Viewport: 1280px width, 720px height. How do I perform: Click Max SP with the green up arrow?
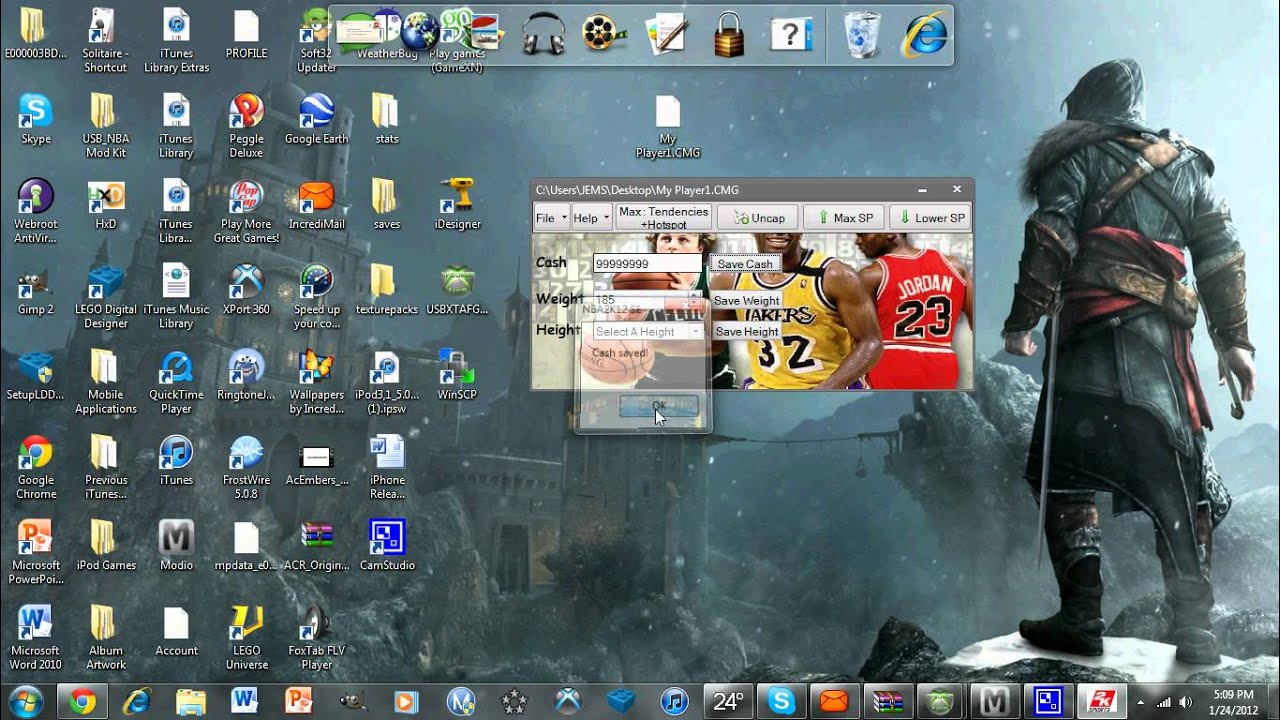point(844,218)
